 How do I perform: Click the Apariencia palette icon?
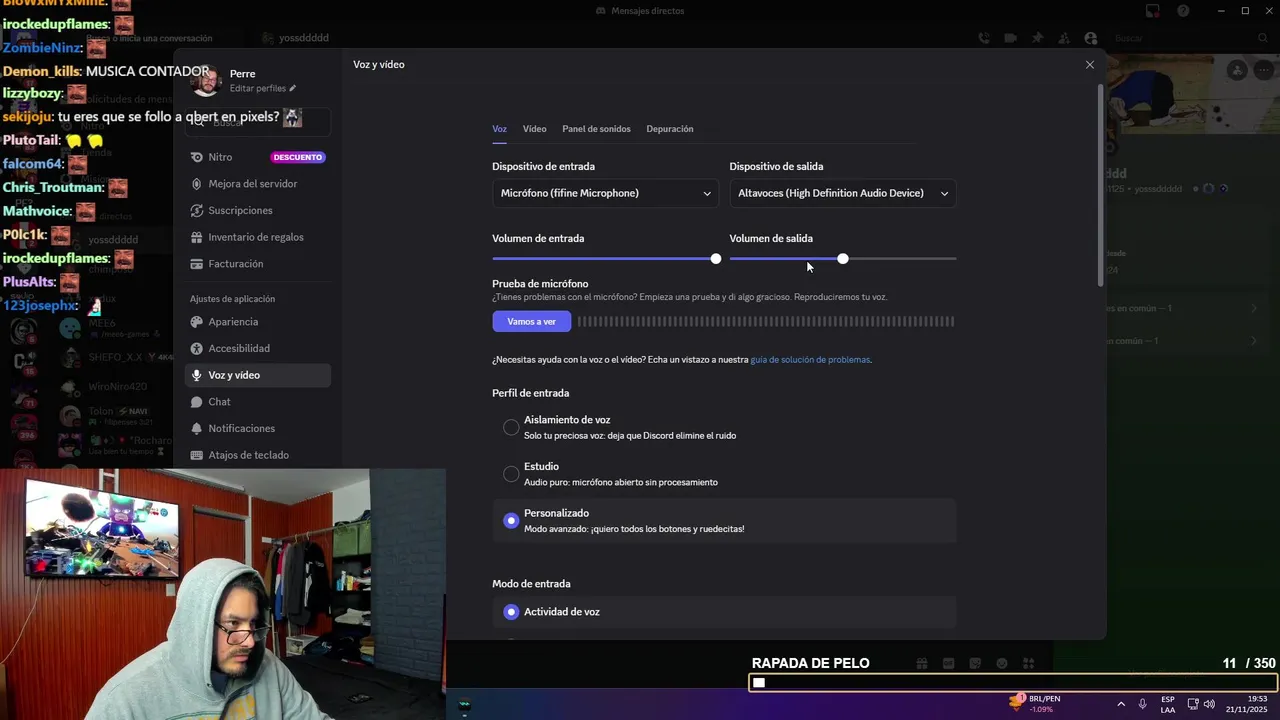(x=197, y=322)
